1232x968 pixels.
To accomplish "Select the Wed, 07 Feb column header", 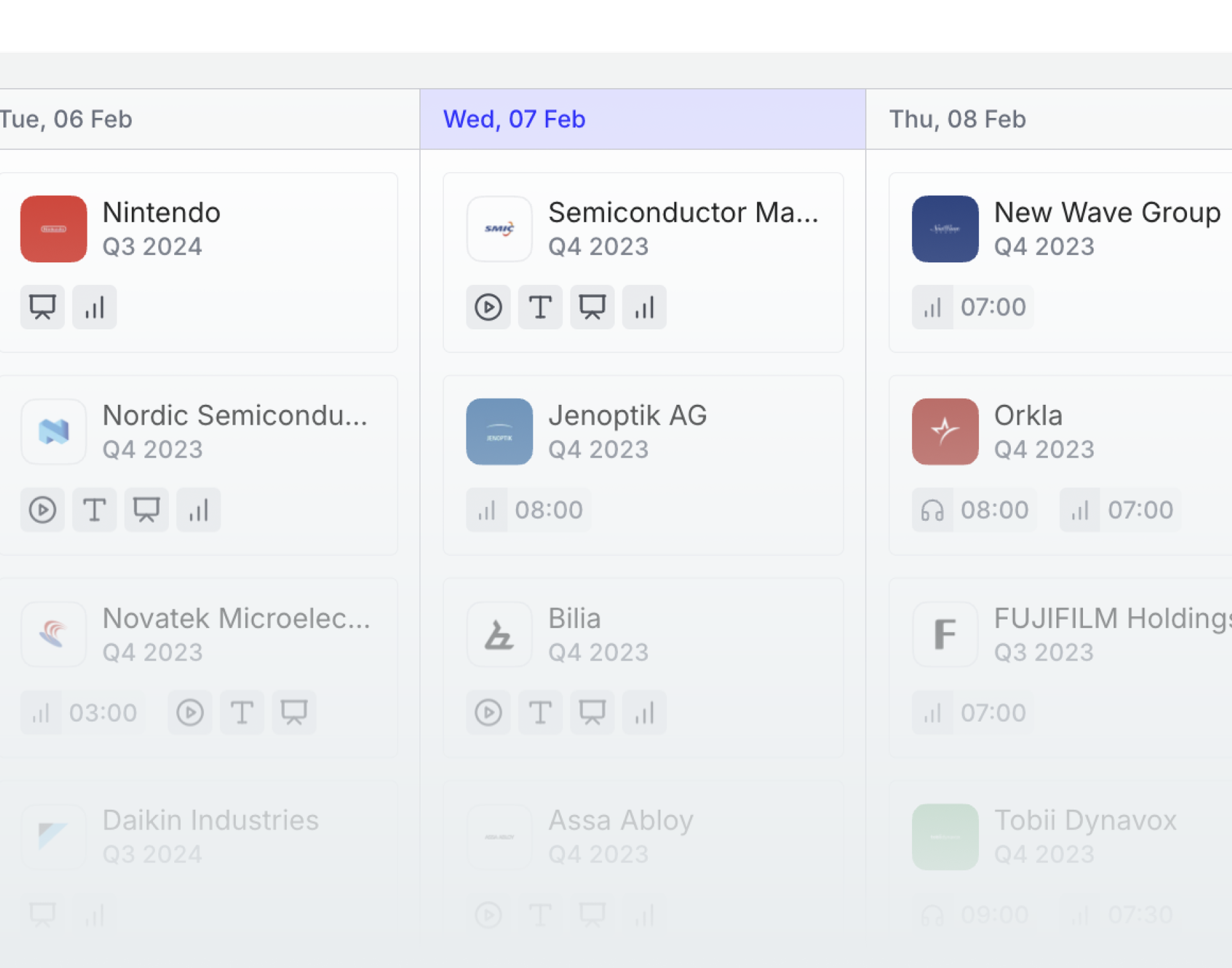I will 643,119.
